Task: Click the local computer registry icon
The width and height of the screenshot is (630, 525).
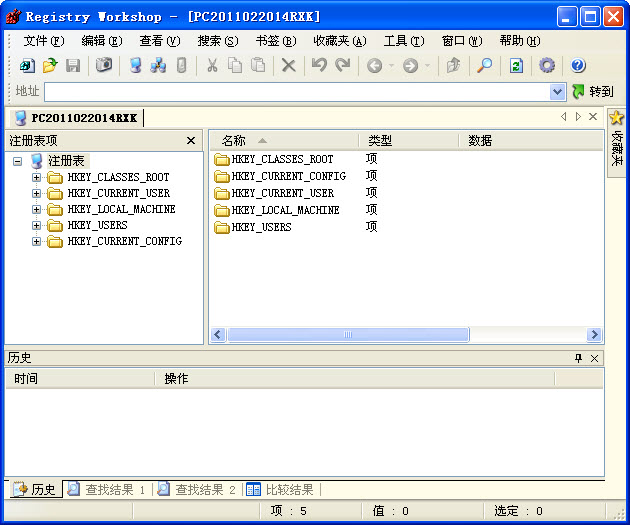Action: pos(136,65)
